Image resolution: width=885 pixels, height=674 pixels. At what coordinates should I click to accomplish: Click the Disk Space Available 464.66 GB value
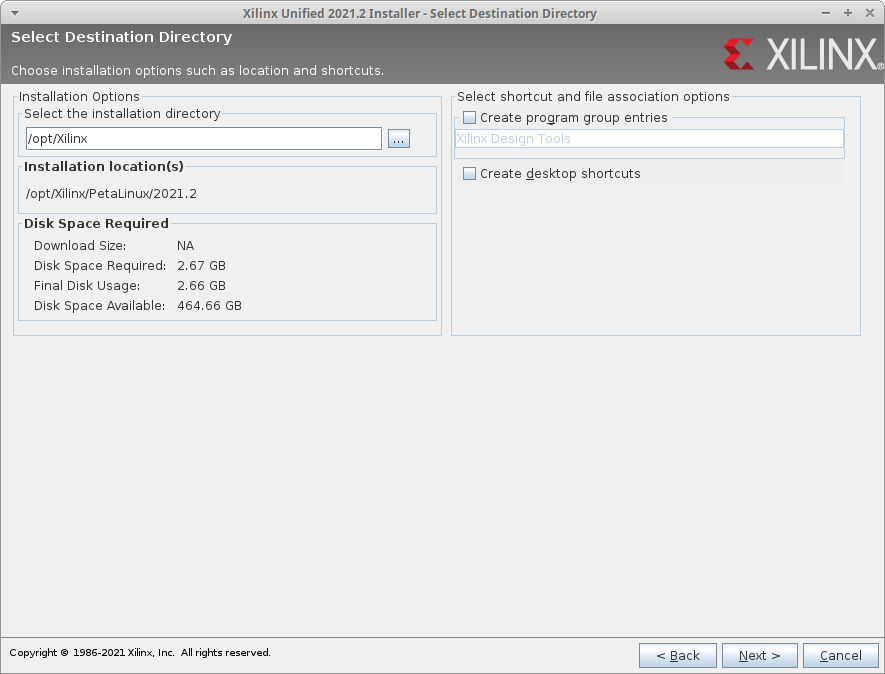click(209, 306)
